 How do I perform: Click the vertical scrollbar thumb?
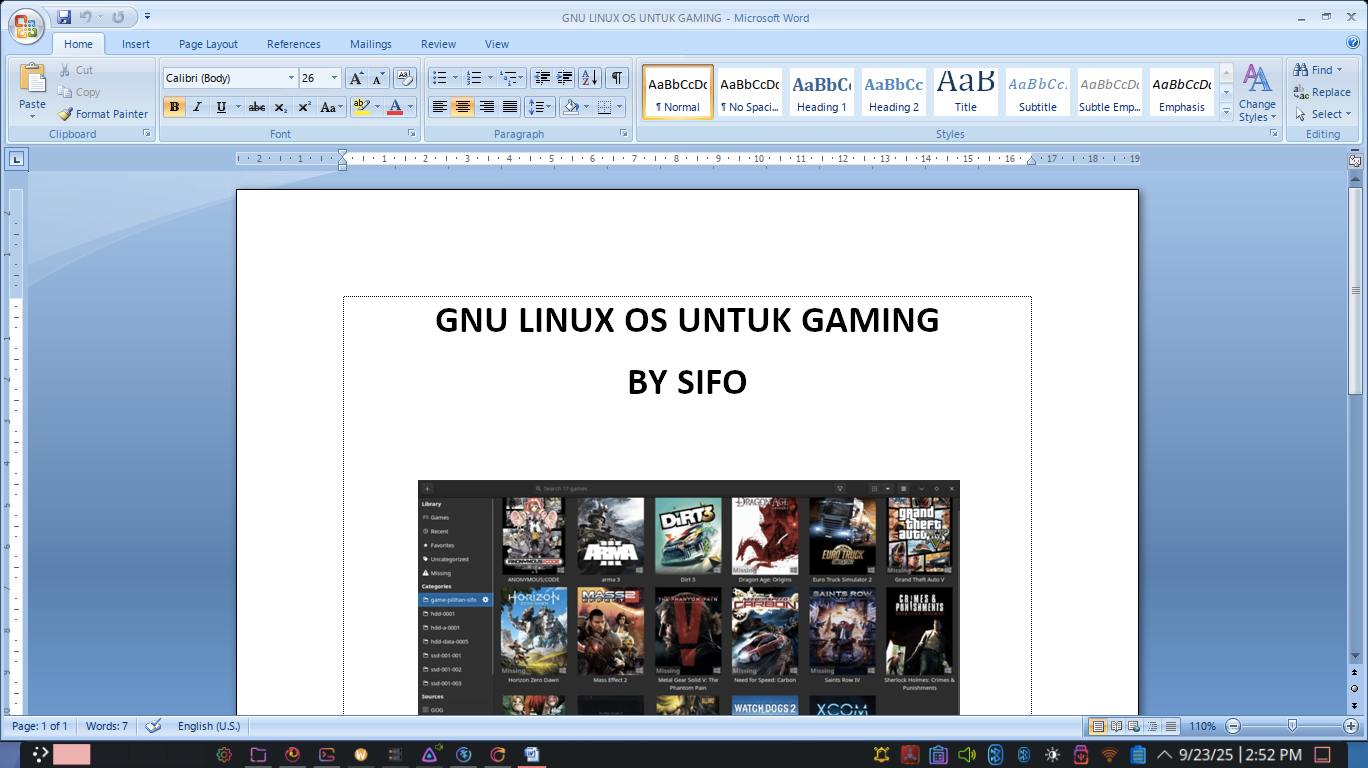pyautogui.click(x=1355, y=290)
